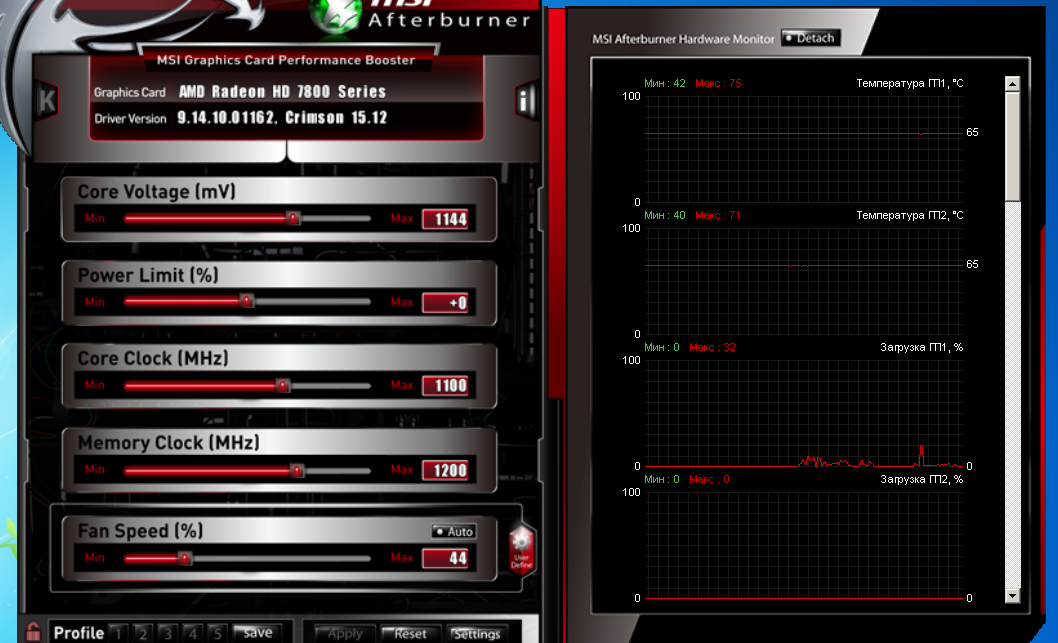Select profile slot 4

coord(193,634)
